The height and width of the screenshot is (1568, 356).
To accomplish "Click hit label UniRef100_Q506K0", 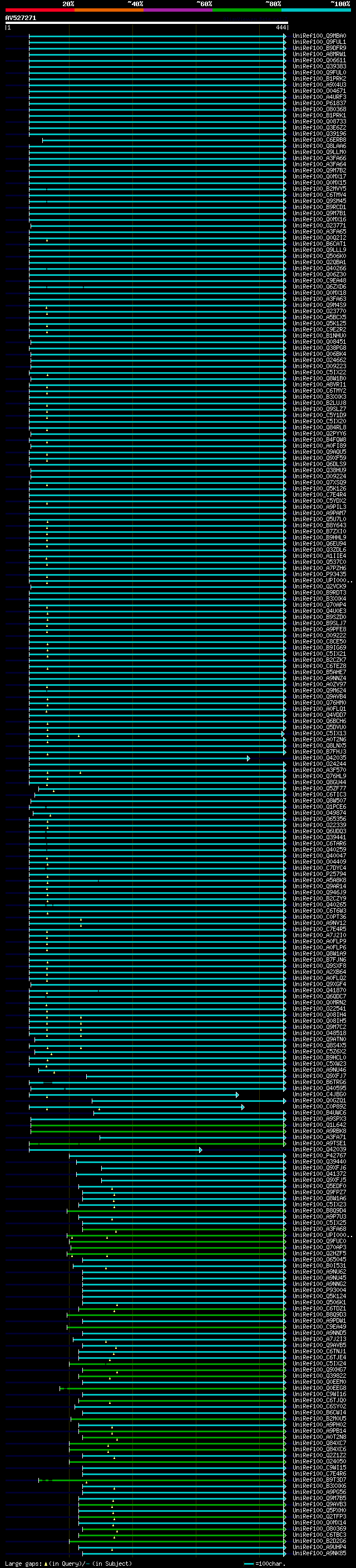I will coord(319,256).
